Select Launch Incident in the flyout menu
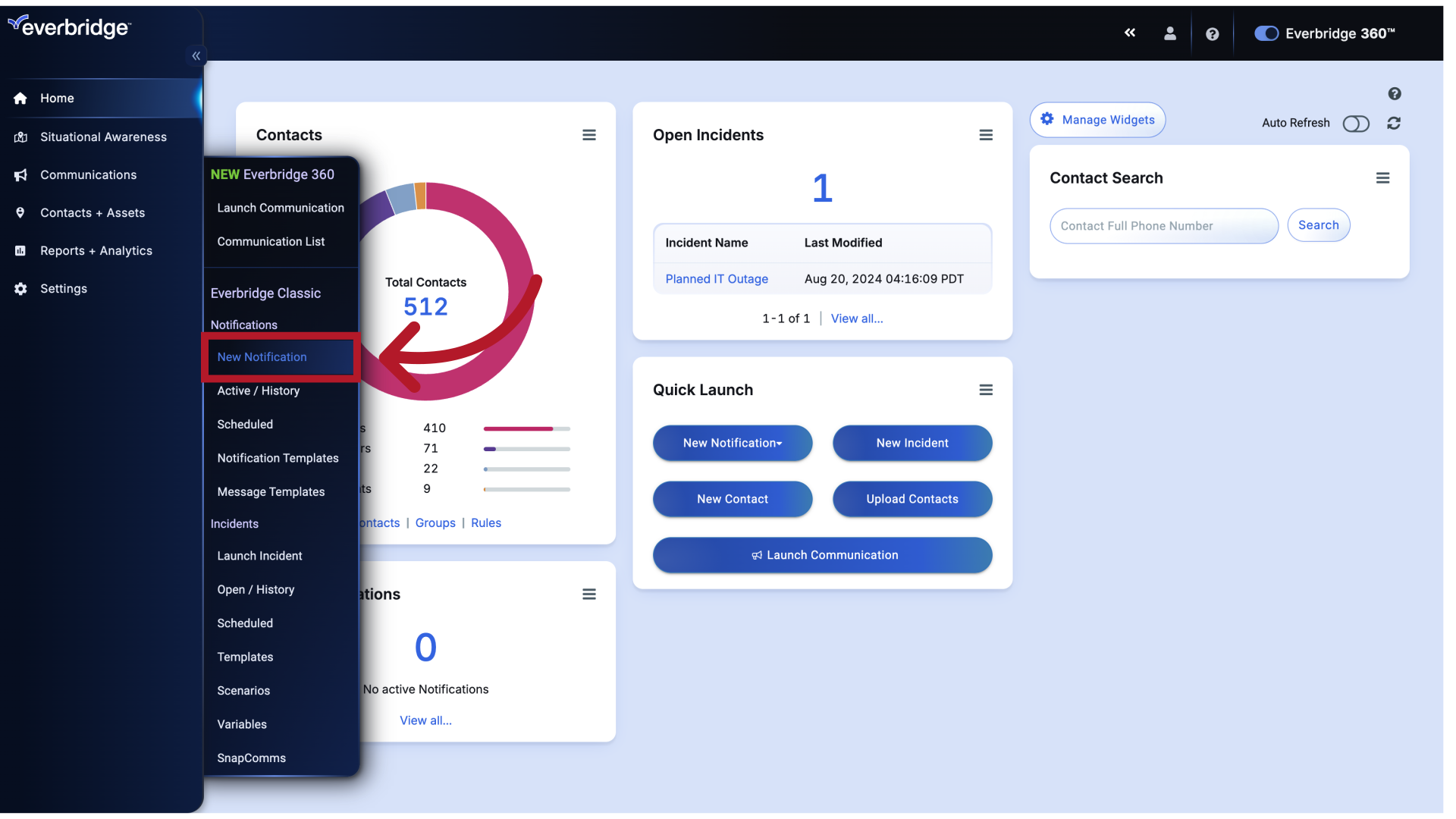This screenshot has height=819, width=1456. pos(259,557)
